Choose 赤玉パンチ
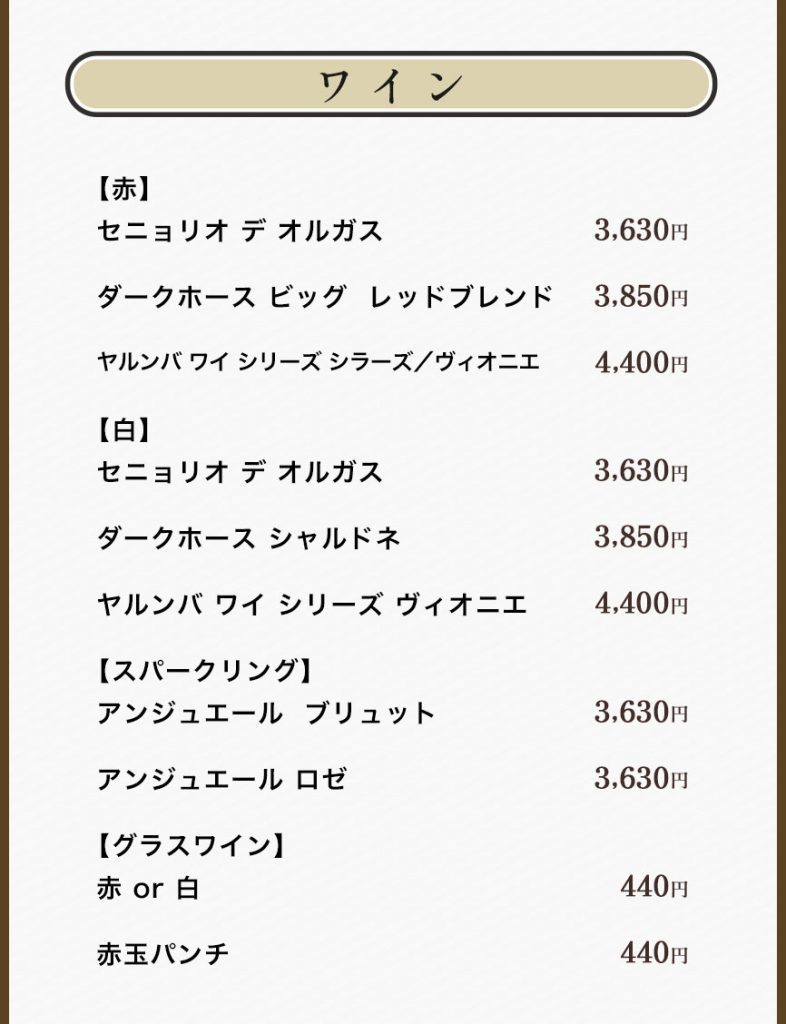786x1024 pixels. tap(163, 954)
